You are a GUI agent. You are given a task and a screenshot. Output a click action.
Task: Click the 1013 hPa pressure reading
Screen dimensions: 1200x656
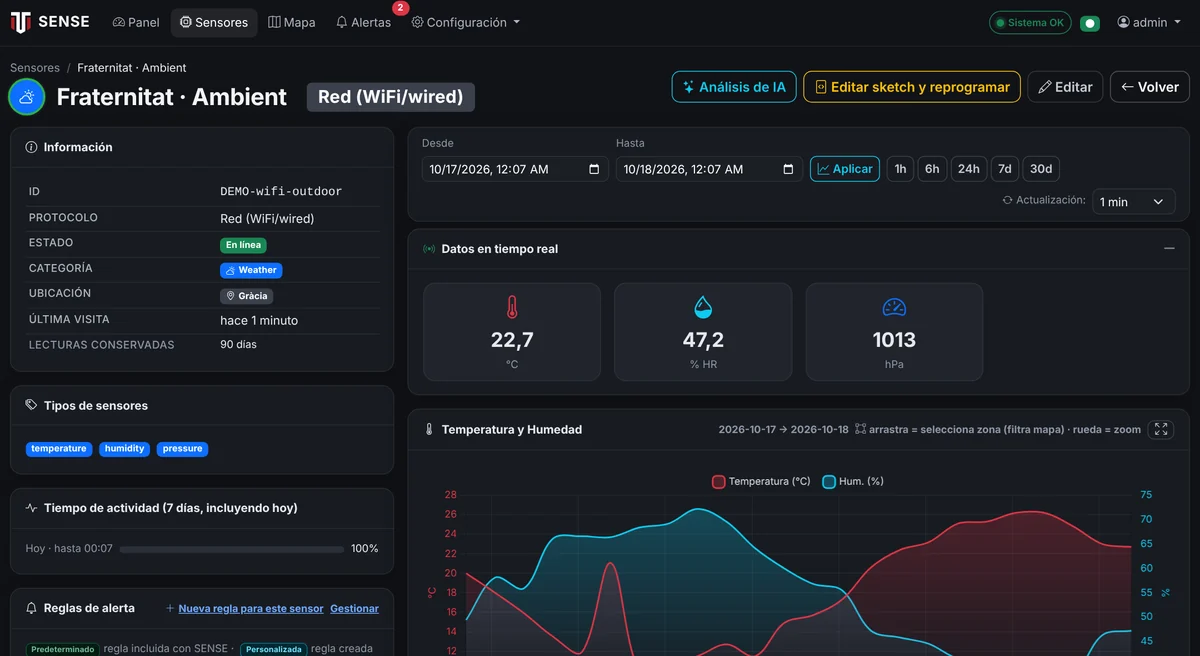point(894,340)
